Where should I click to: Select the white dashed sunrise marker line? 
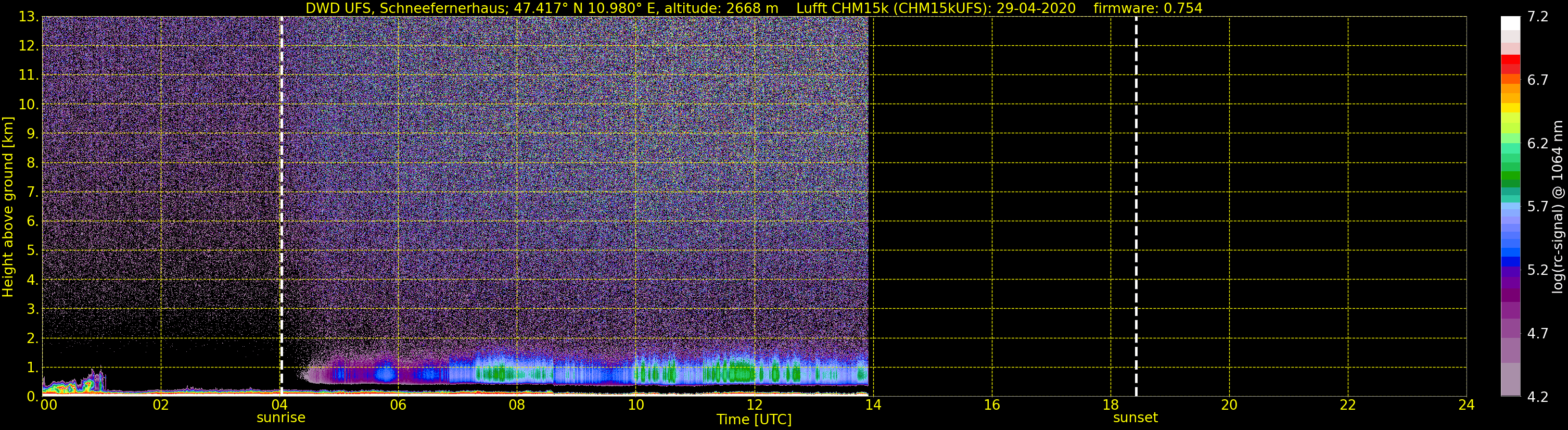pyautogui.click(x=281, y=206)
